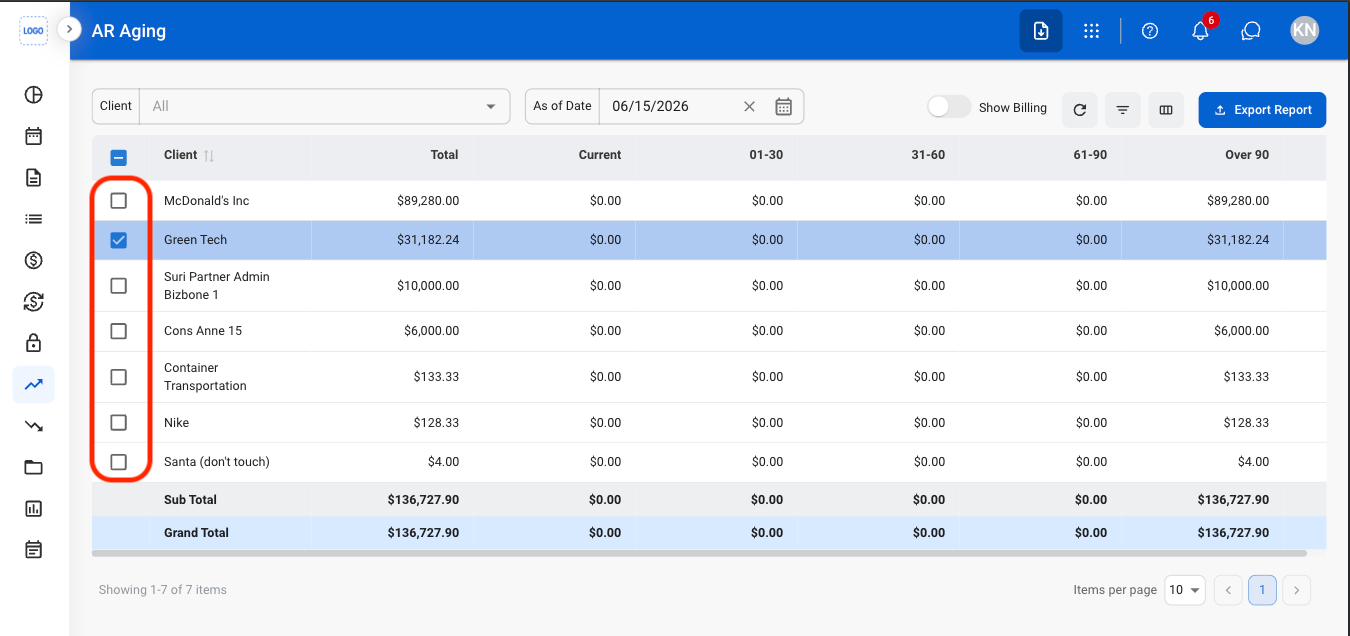The width and height of the screenshot is (1350, 636).
Task: Open the help question mark icon
Action: click(x=1150, y=31)
